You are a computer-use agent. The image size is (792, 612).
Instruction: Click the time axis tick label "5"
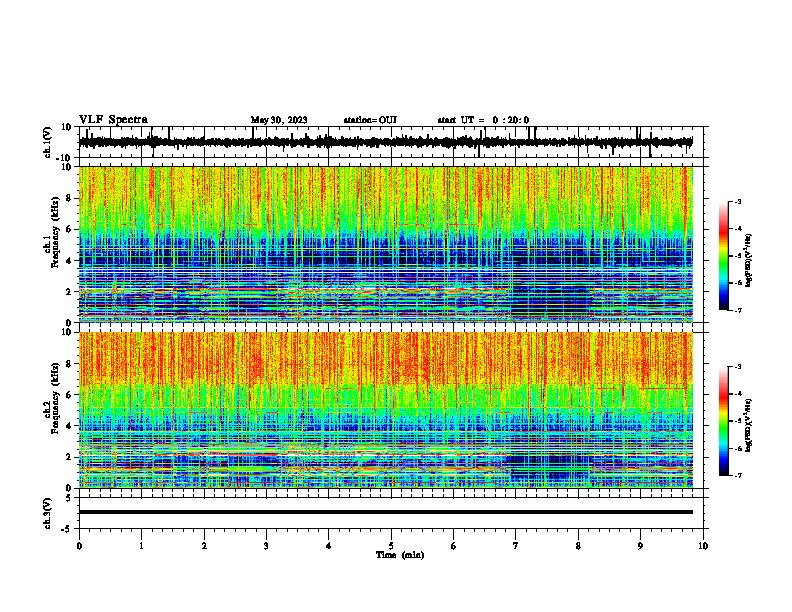391,546
